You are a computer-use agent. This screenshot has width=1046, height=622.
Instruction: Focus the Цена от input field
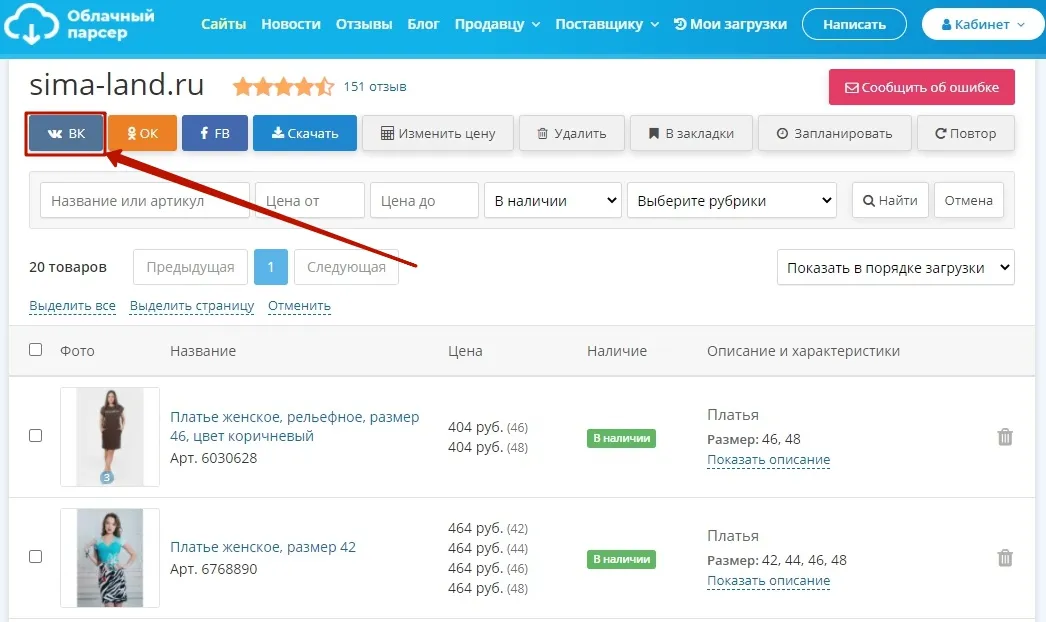[x=310, y=200]
